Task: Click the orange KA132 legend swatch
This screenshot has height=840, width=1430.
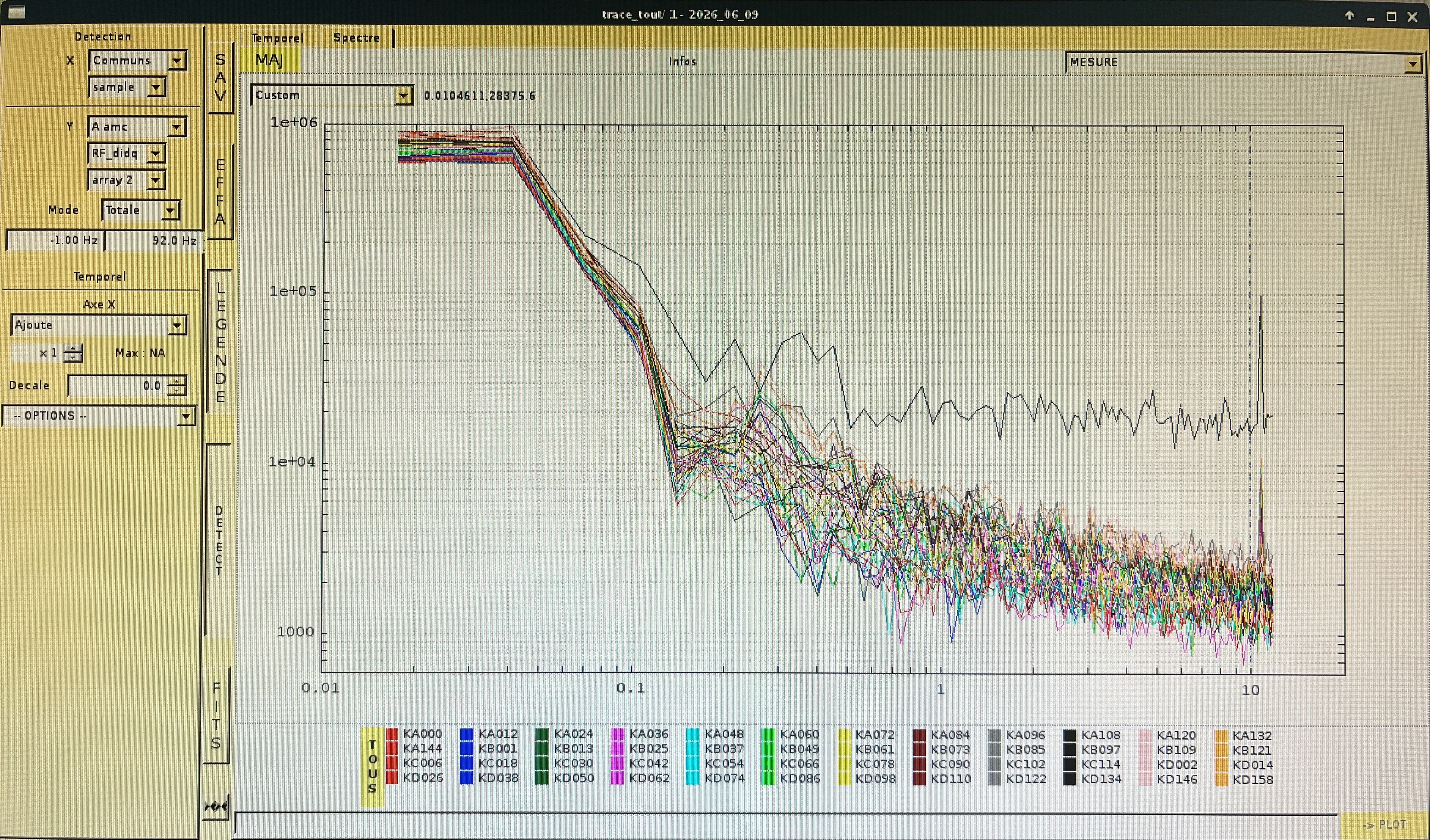Action: (x=1221, y=736)
